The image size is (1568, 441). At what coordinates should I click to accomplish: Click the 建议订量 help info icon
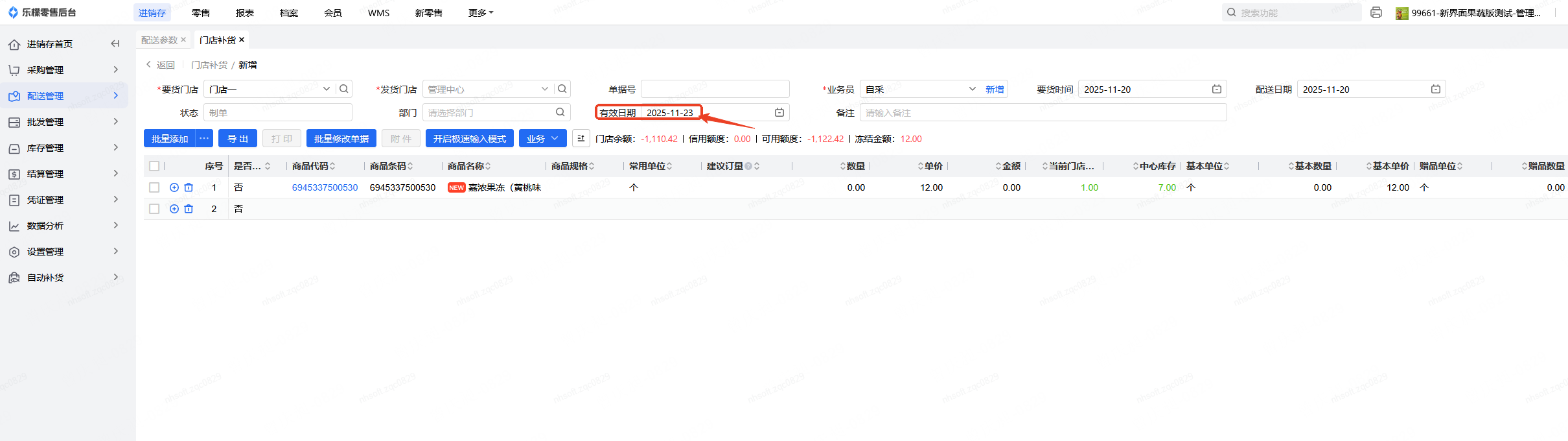point(748,166)
